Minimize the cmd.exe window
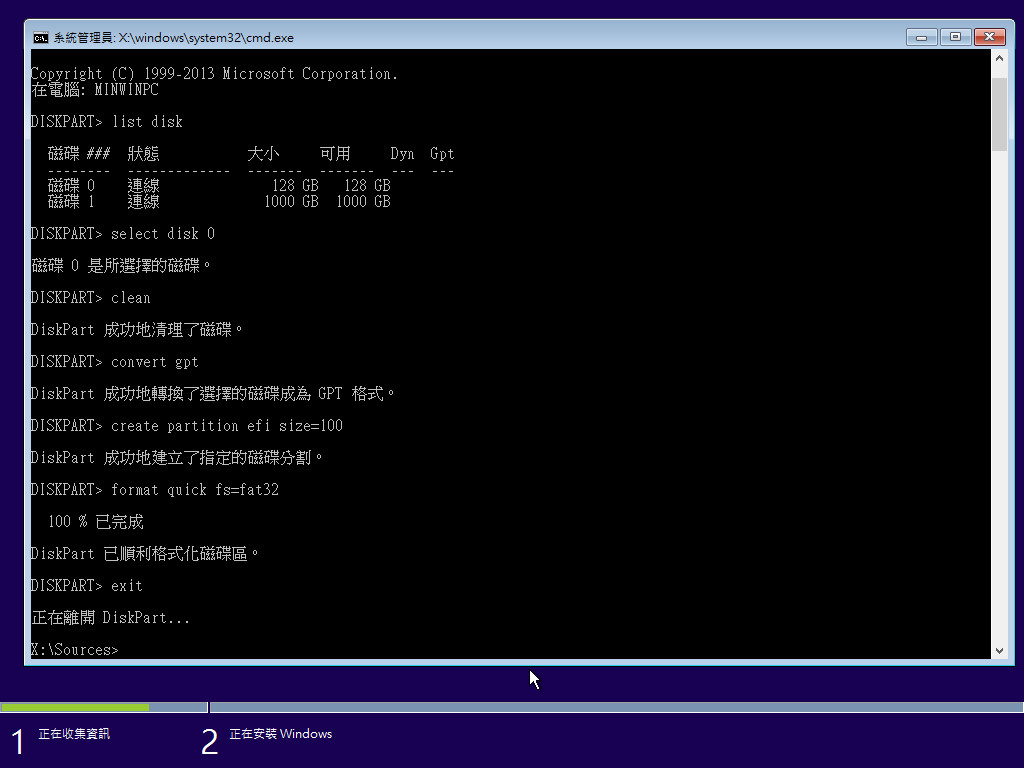The width and height of the screenshot is (1024, 768). [x=921, y=37]
